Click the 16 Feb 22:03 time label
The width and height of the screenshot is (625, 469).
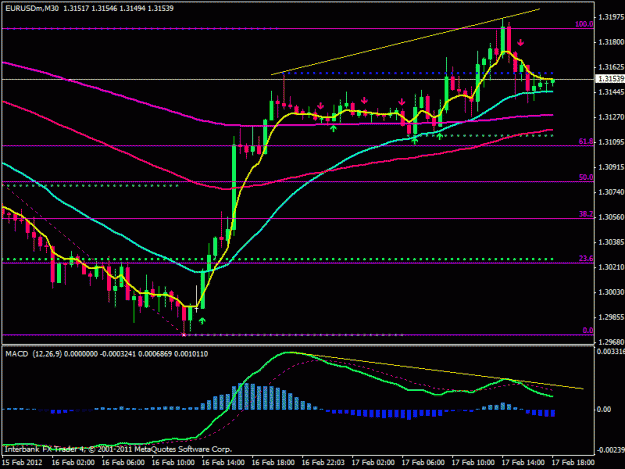323,463
